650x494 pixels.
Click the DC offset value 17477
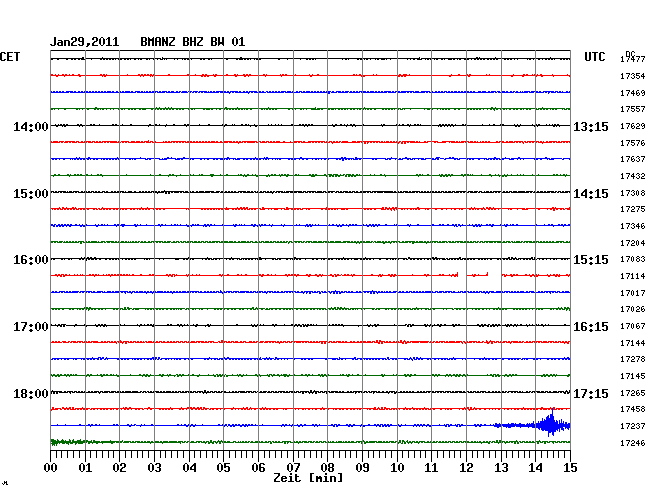tap(633, 60)
